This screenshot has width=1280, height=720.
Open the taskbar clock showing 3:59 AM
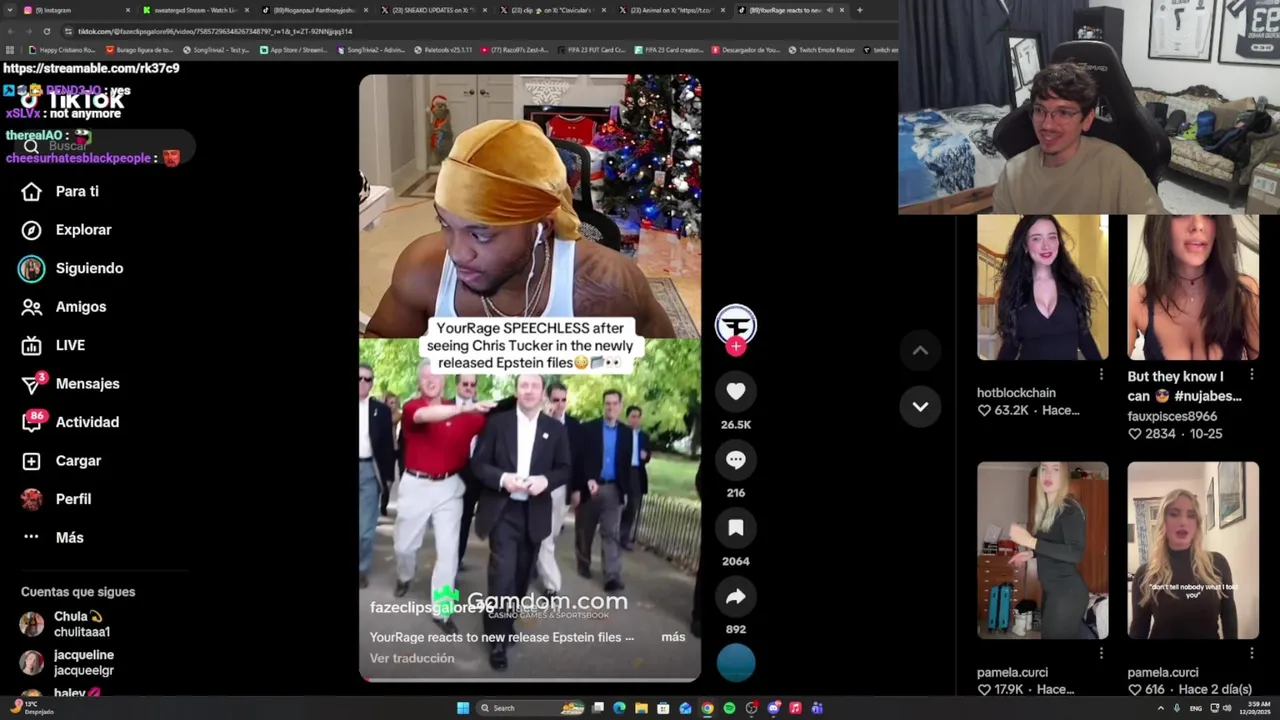[1255, 708]
